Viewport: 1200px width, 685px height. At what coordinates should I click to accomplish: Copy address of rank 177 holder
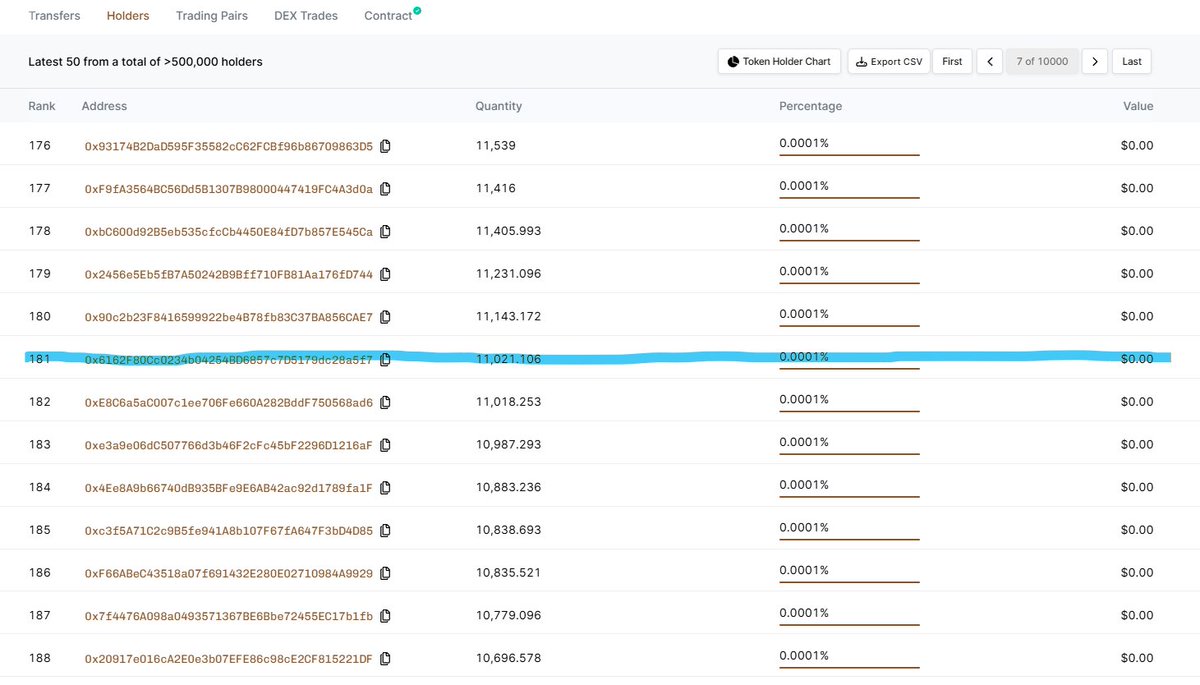click(x=385, y=188)
